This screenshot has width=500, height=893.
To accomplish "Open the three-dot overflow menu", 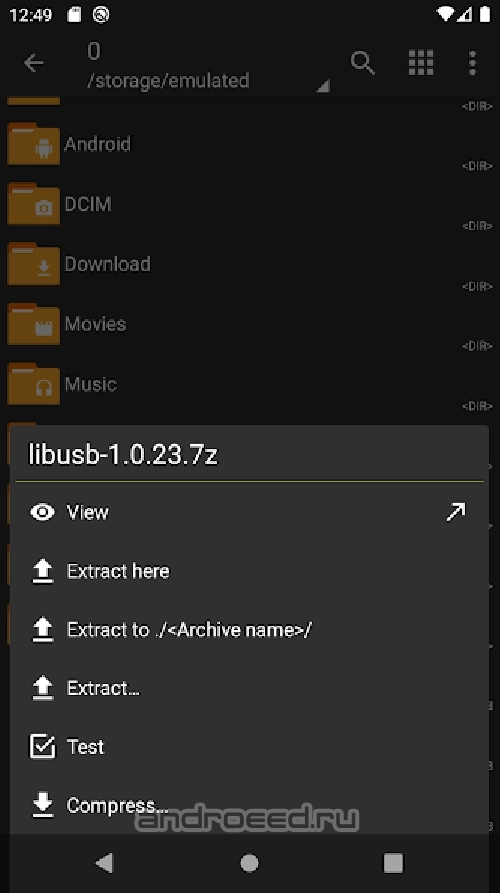I will pos(472,63).
